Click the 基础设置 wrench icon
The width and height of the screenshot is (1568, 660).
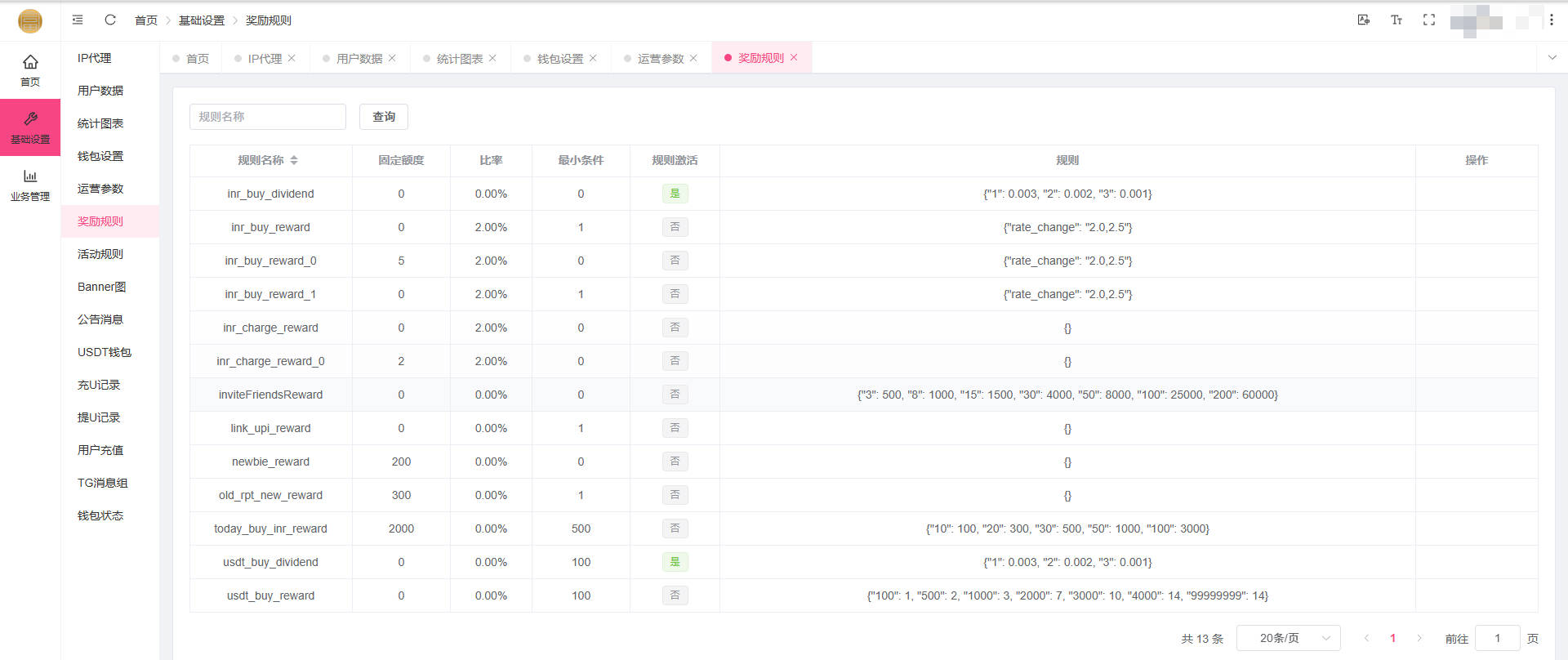(x=30, y=119)
